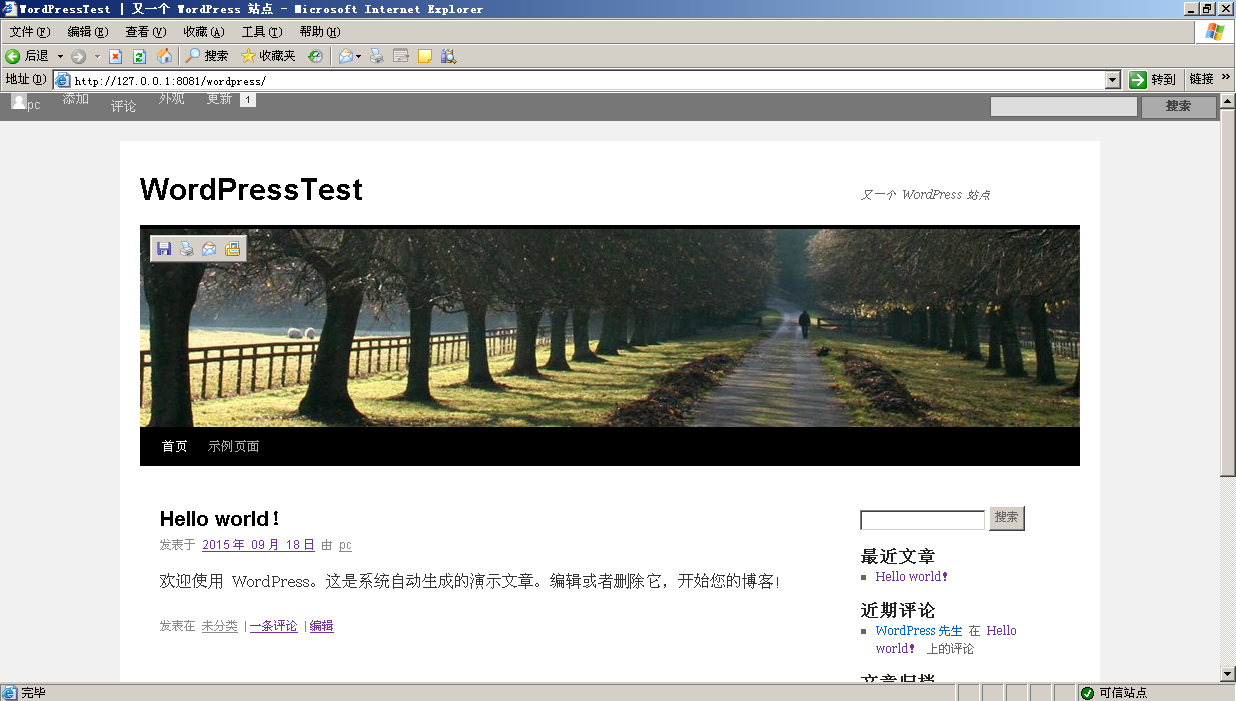Click the 编辑 edit post link

click(x=321, y=626)
